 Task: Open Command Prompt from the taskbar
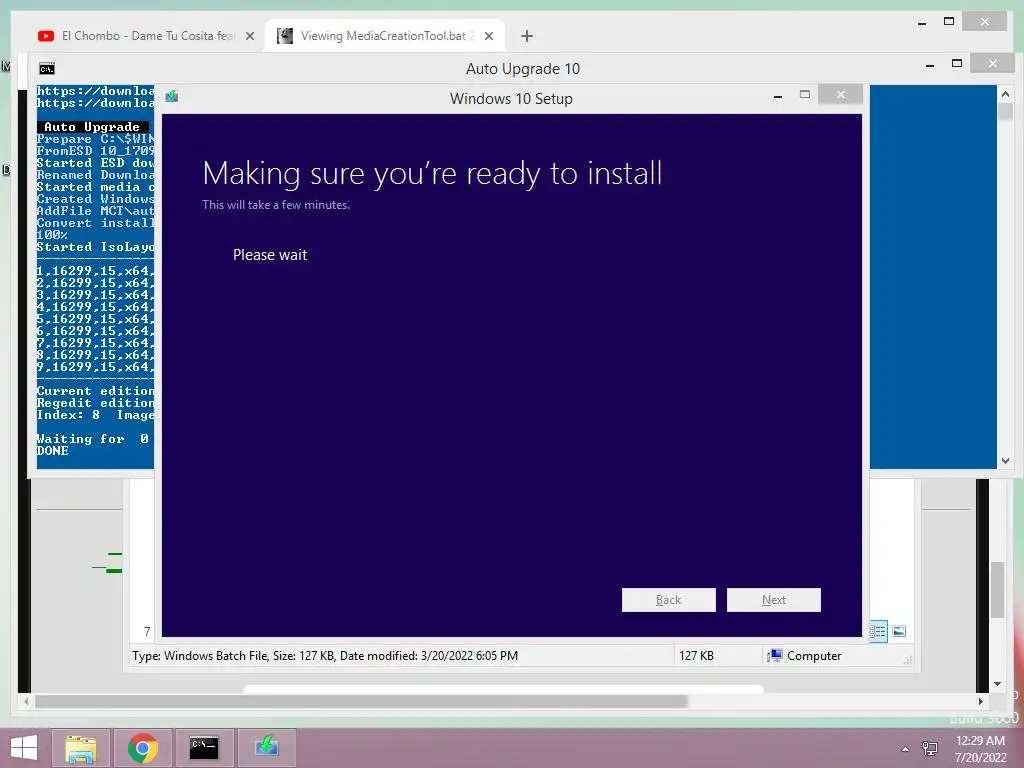point(204,748)
